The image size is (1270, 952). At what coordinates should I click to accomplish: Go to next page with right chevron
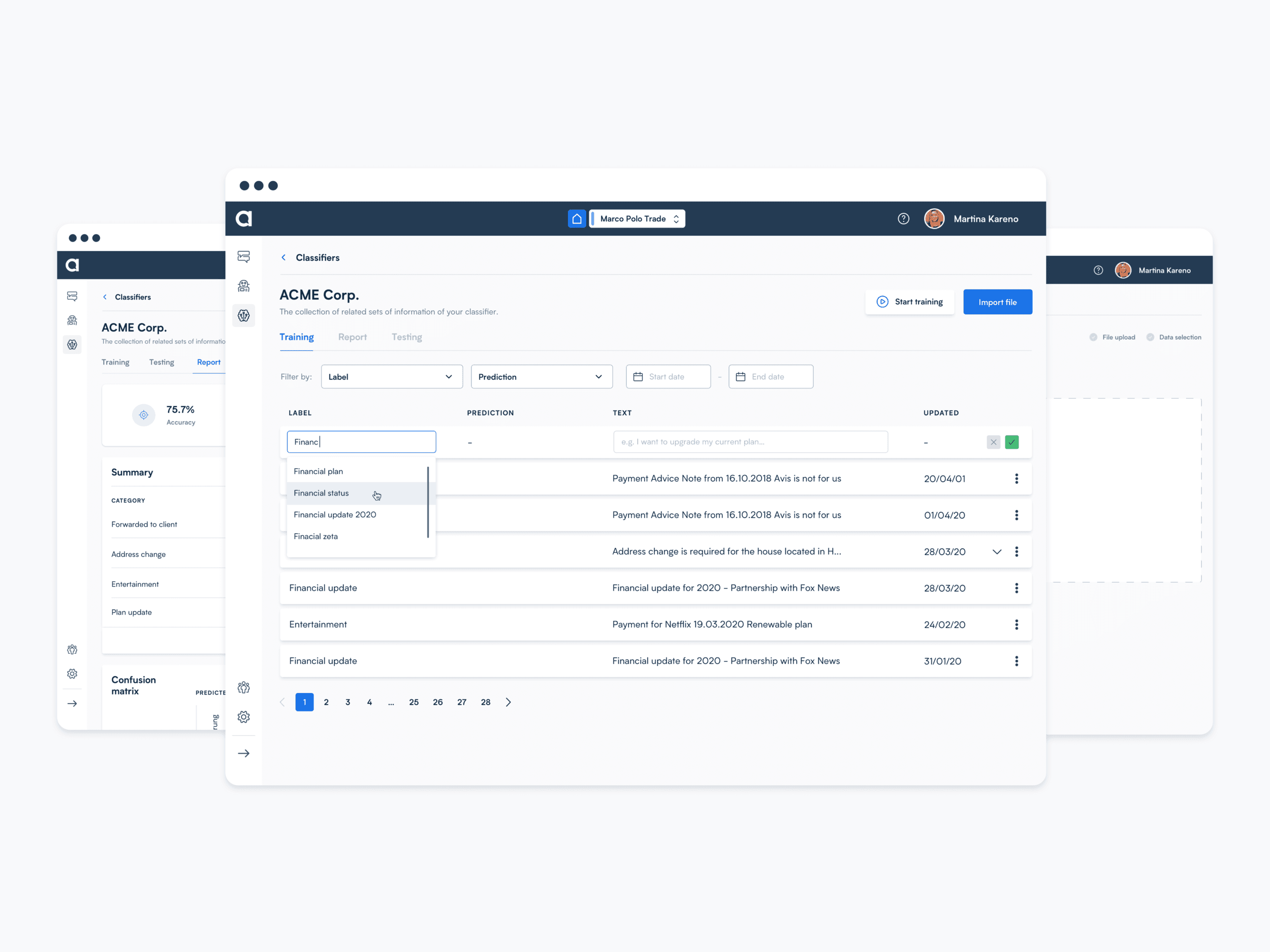point(508,702)
